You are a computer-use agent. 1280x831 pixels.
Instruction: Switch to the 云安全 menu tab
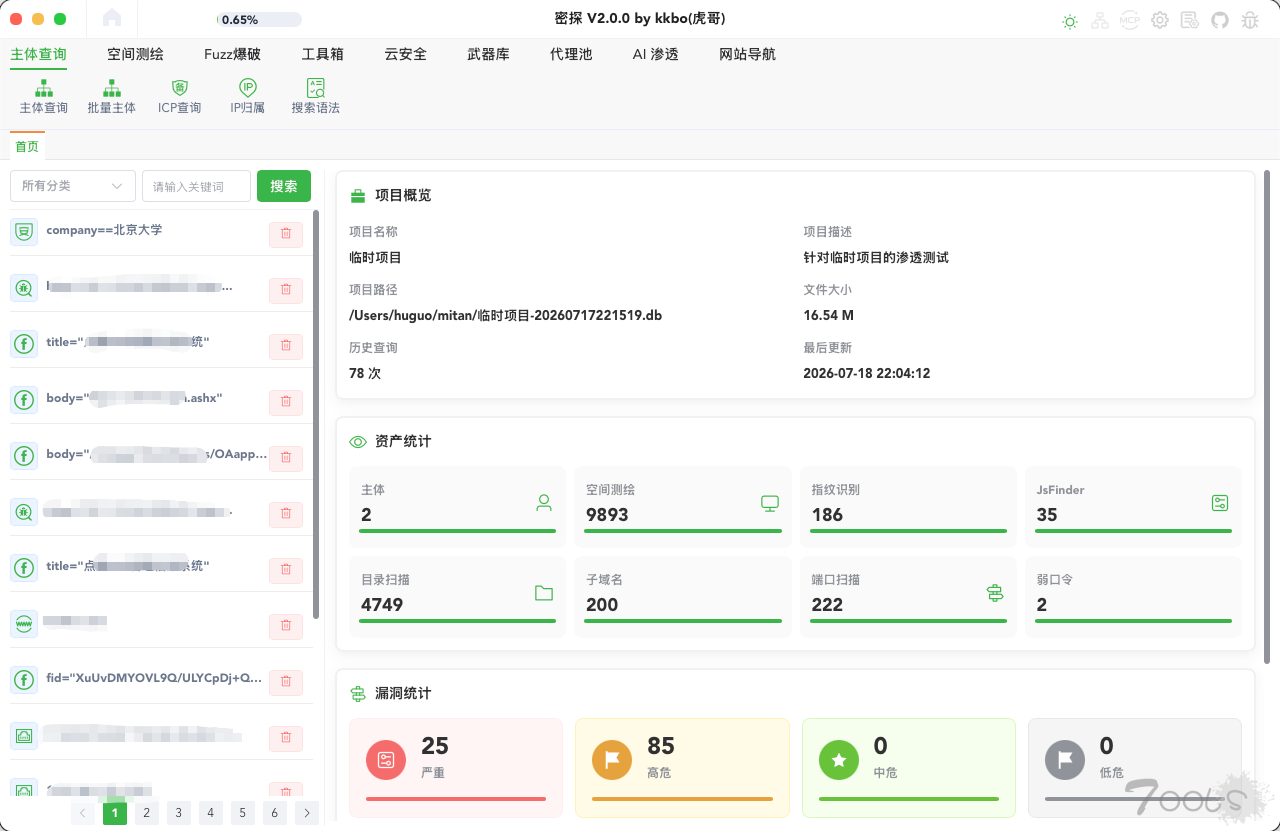click(406, 54)
